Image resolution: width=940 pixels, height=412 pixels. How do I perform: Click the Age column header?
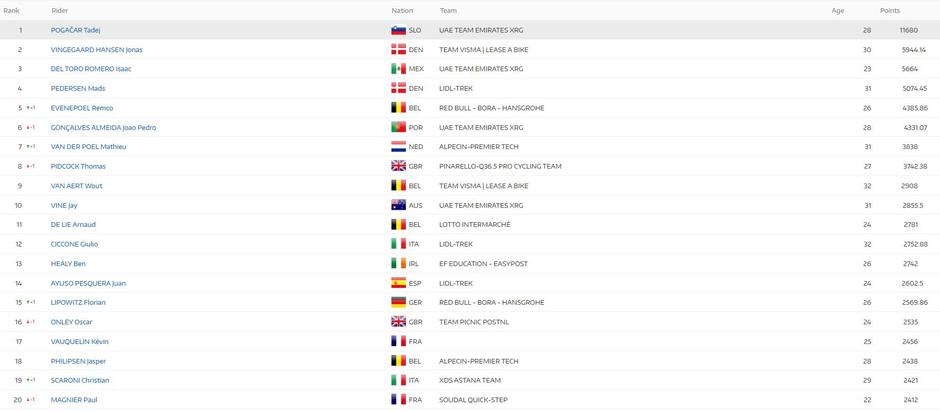837,10
